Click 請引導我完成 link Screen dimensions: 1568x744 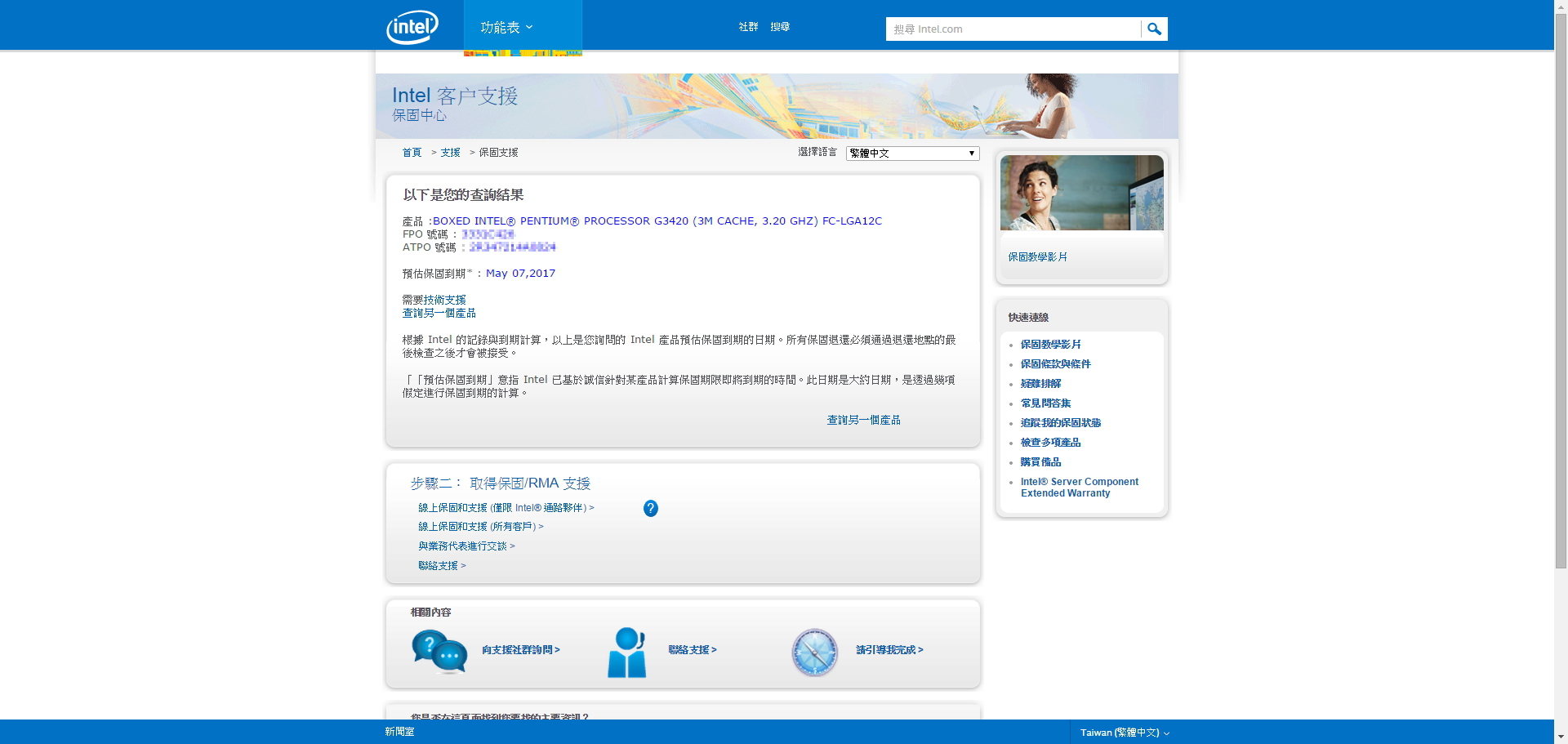(x=889, y=650)
